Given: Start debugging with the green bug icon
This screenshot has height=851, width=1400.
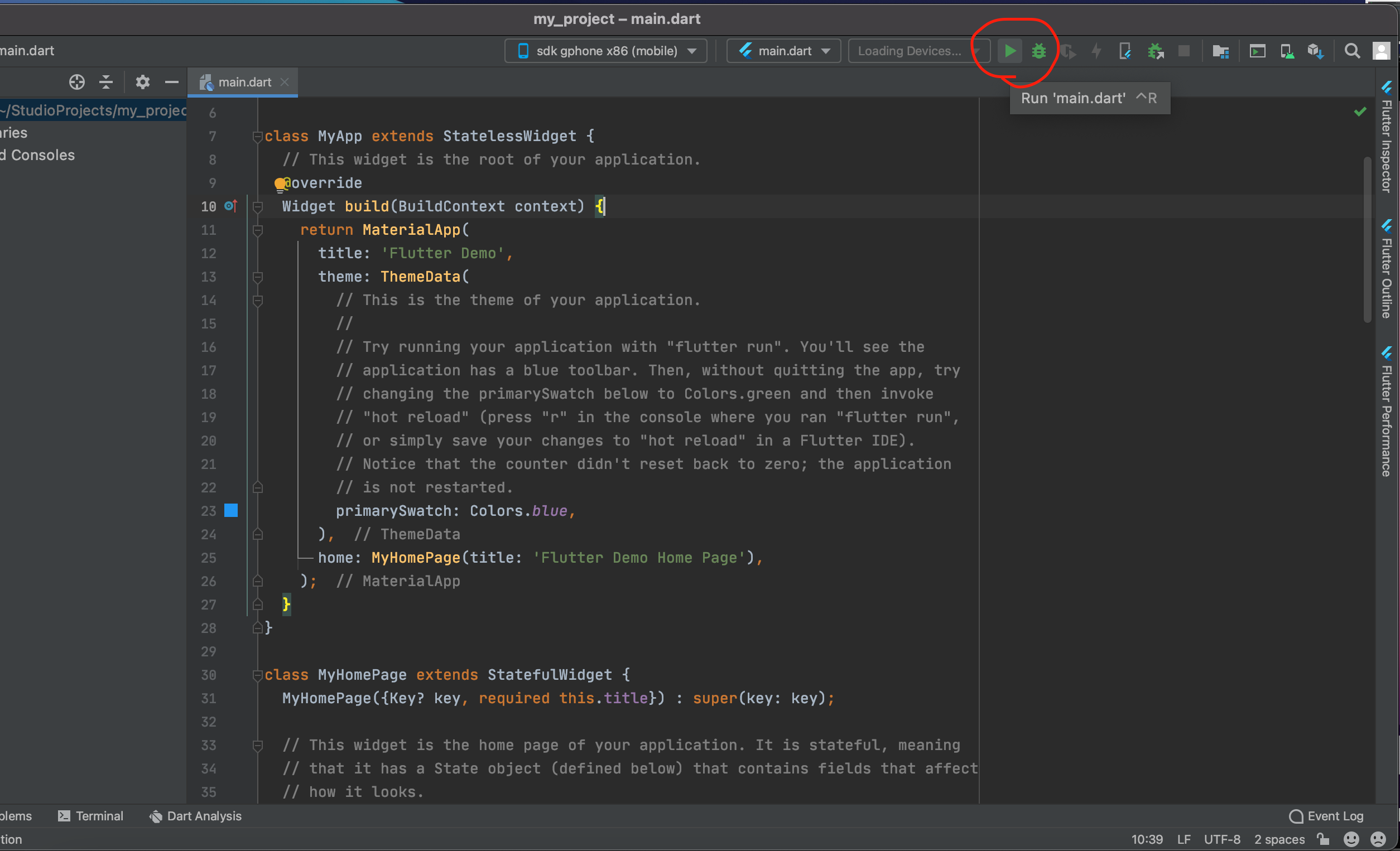Looking at the screenshot, I should [x=1038, y=51].
